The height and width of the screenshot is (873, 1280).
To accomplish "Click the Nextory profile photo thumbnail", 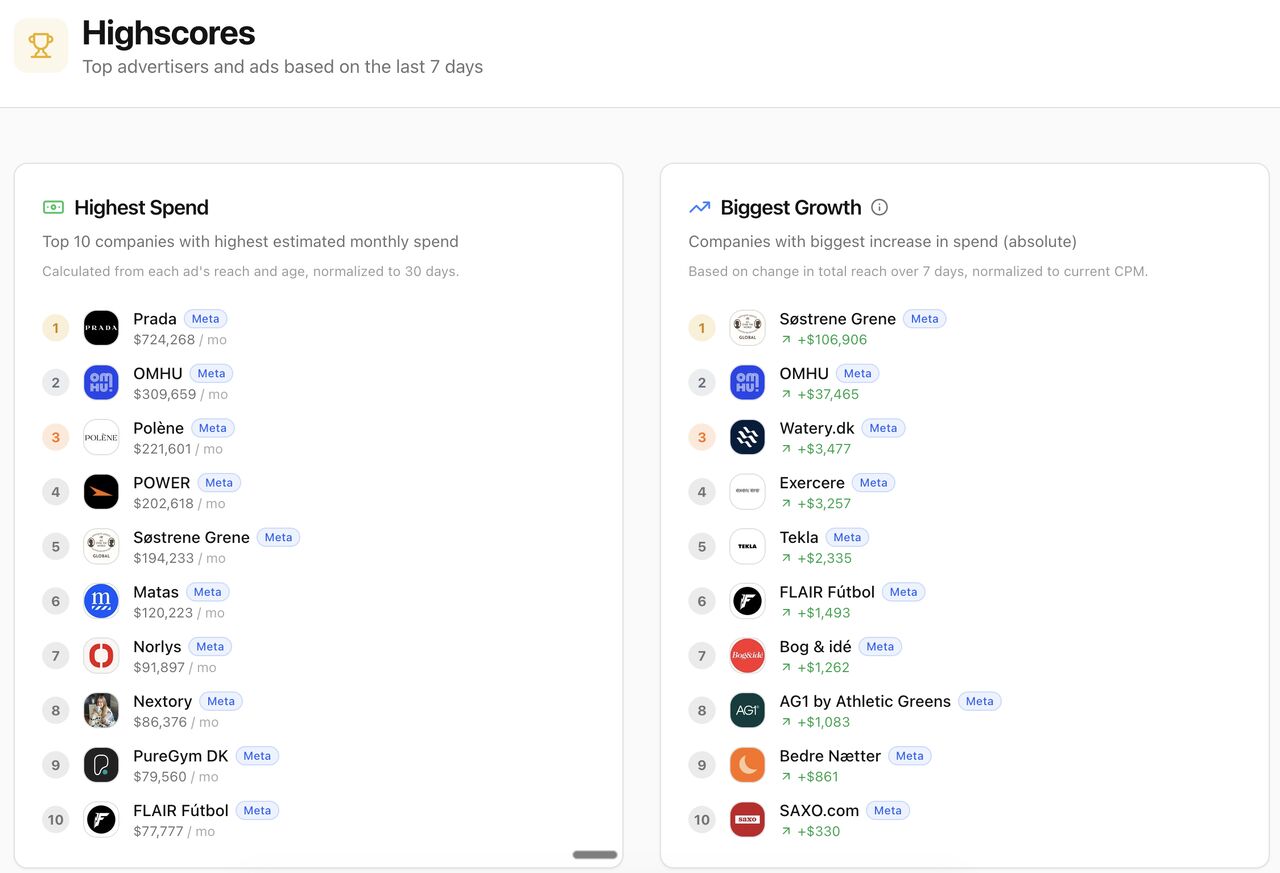I will [101, 710].
